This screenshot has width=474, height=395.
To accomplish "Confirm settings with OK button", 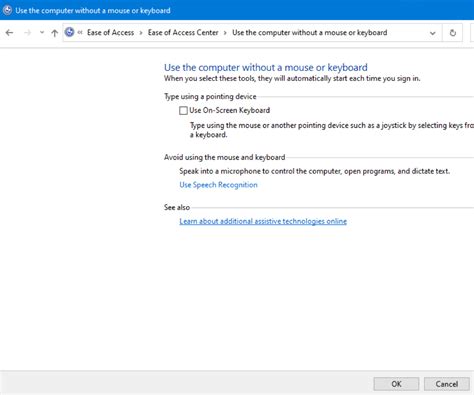I will coord(396,384).
